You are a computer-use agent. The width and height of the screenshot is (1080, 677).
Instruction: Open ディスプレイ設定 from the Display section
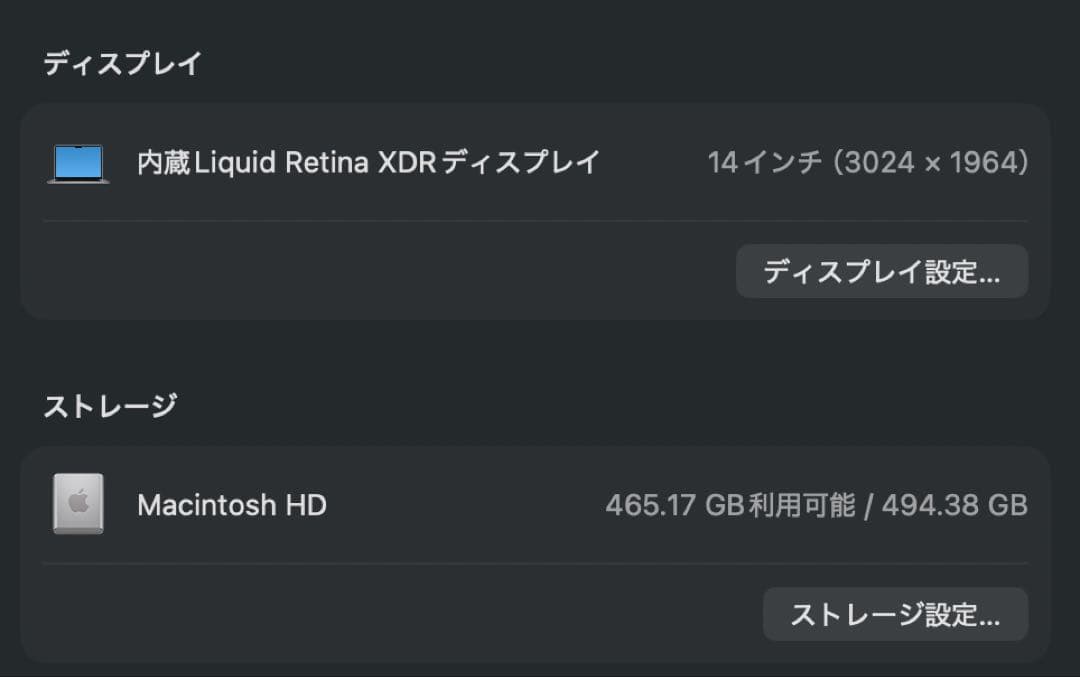click(x=882, y=271)
